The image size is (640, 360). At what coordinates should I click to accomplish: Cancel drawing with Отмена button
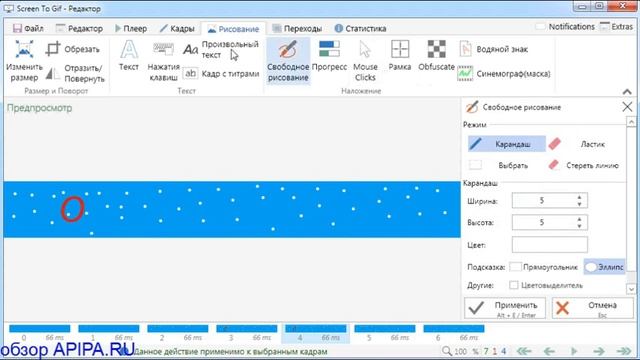point(593,308)
